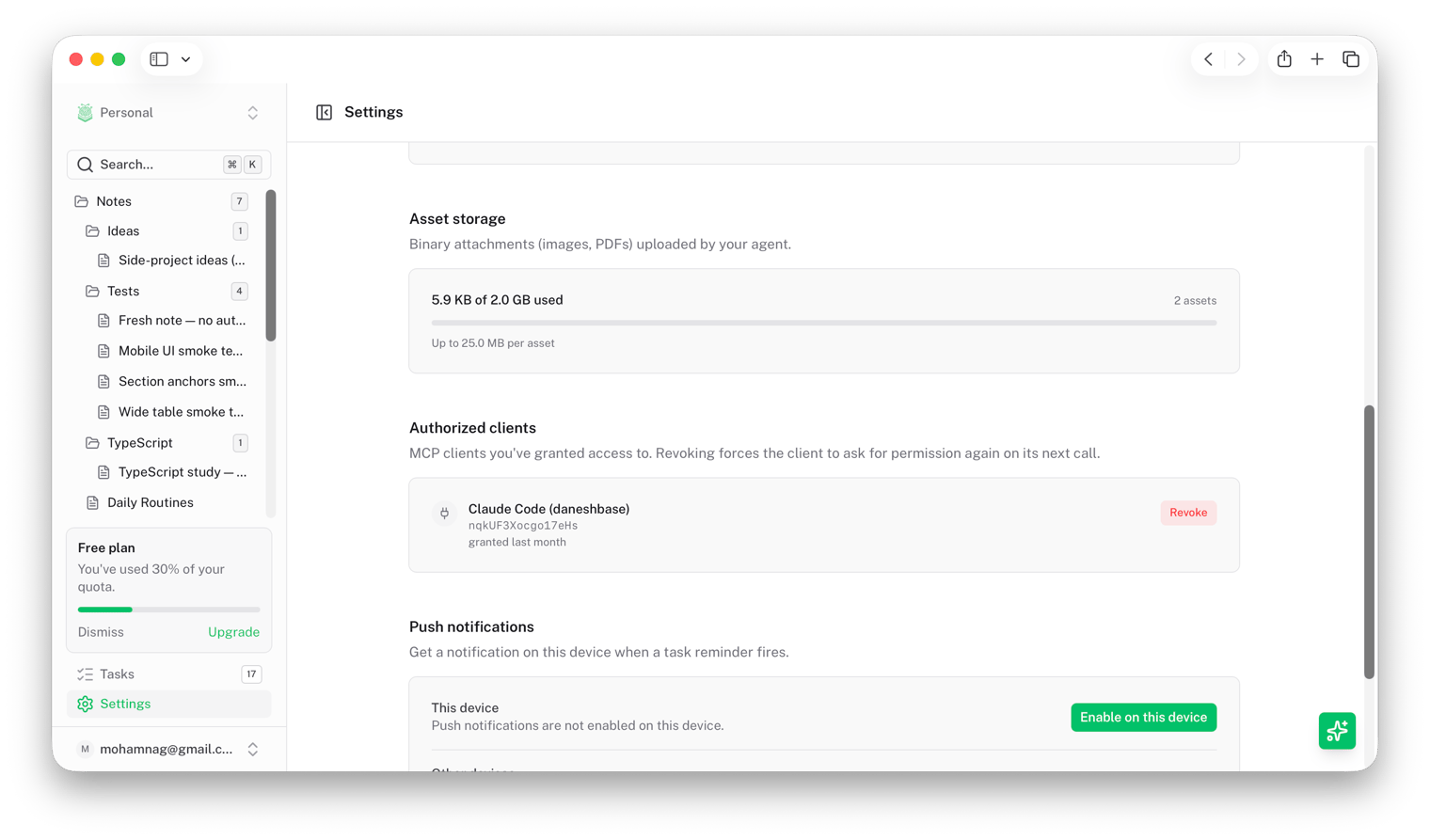Open a new tab with plus icon
1430x840 pixels.
pos(1317,59)
